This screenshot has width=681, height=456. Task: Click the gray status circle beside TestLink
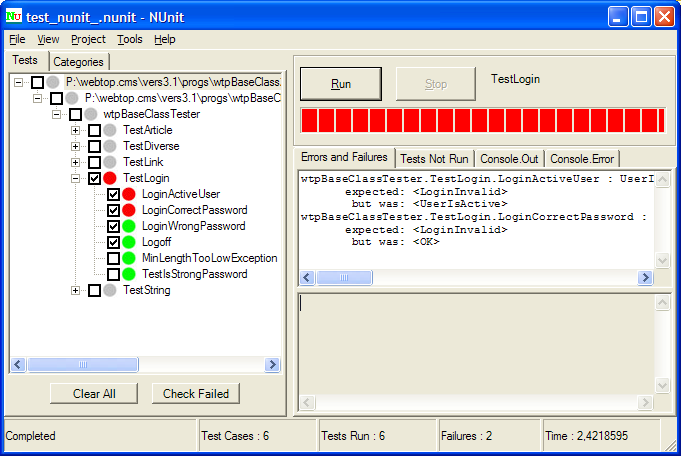110,162
